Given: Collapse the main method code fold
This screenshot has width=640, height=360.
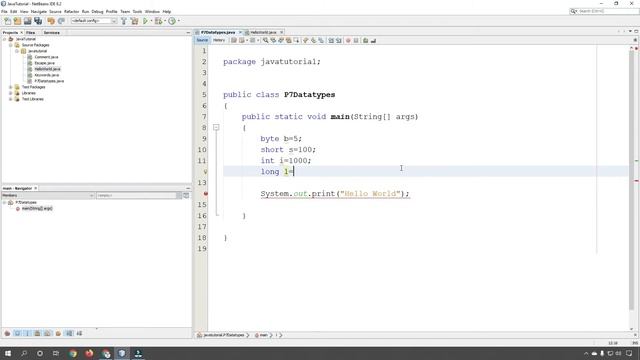Looking at the screenshot, I should pyautogui.click(x=216, y=127).
